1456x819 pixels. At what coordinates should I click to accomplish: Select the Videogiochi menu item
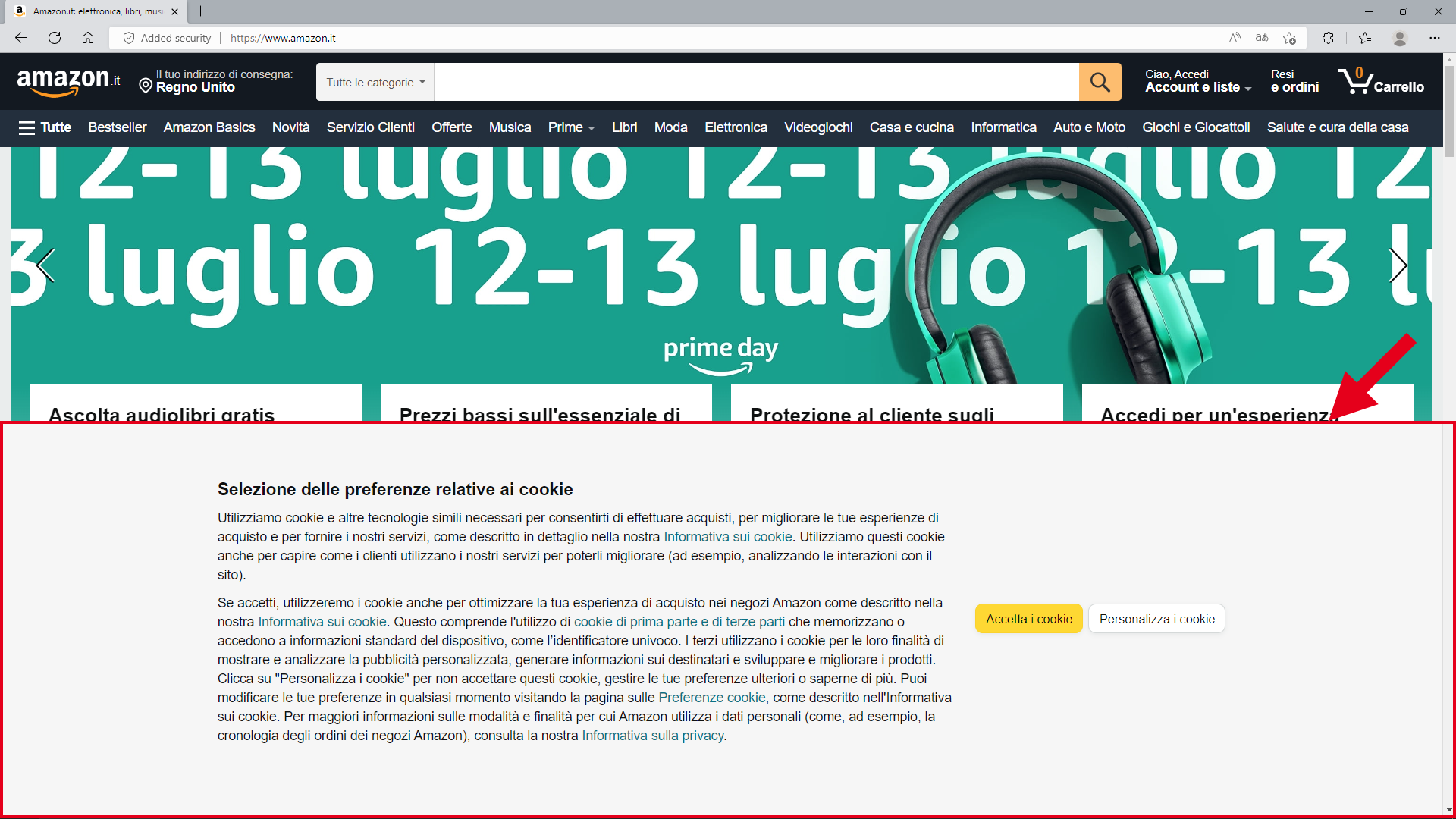tap(818, 127)
